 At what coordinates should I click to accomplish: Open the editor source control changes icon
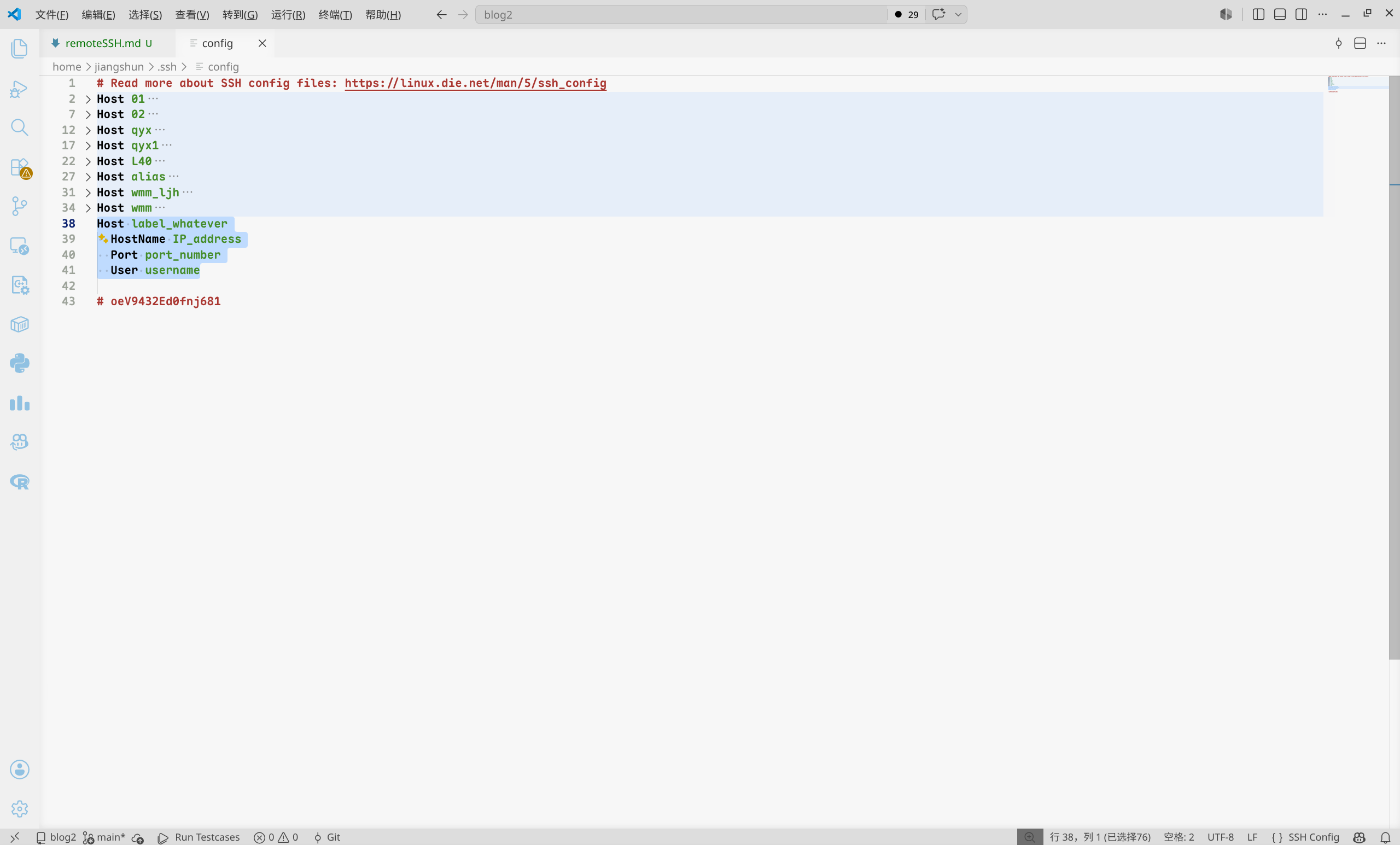click(x=1339, y=43)
